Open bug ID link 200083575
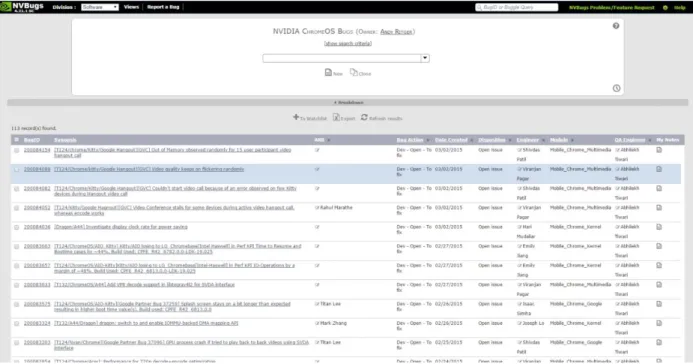693x364 pixels. coord(37,304)
